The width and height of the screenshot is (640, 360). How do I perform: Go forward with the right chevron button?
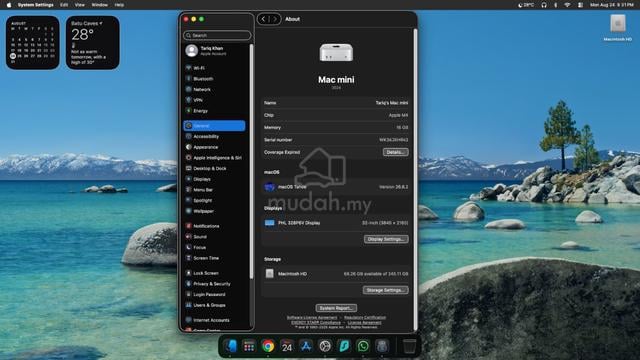(275, 19)
